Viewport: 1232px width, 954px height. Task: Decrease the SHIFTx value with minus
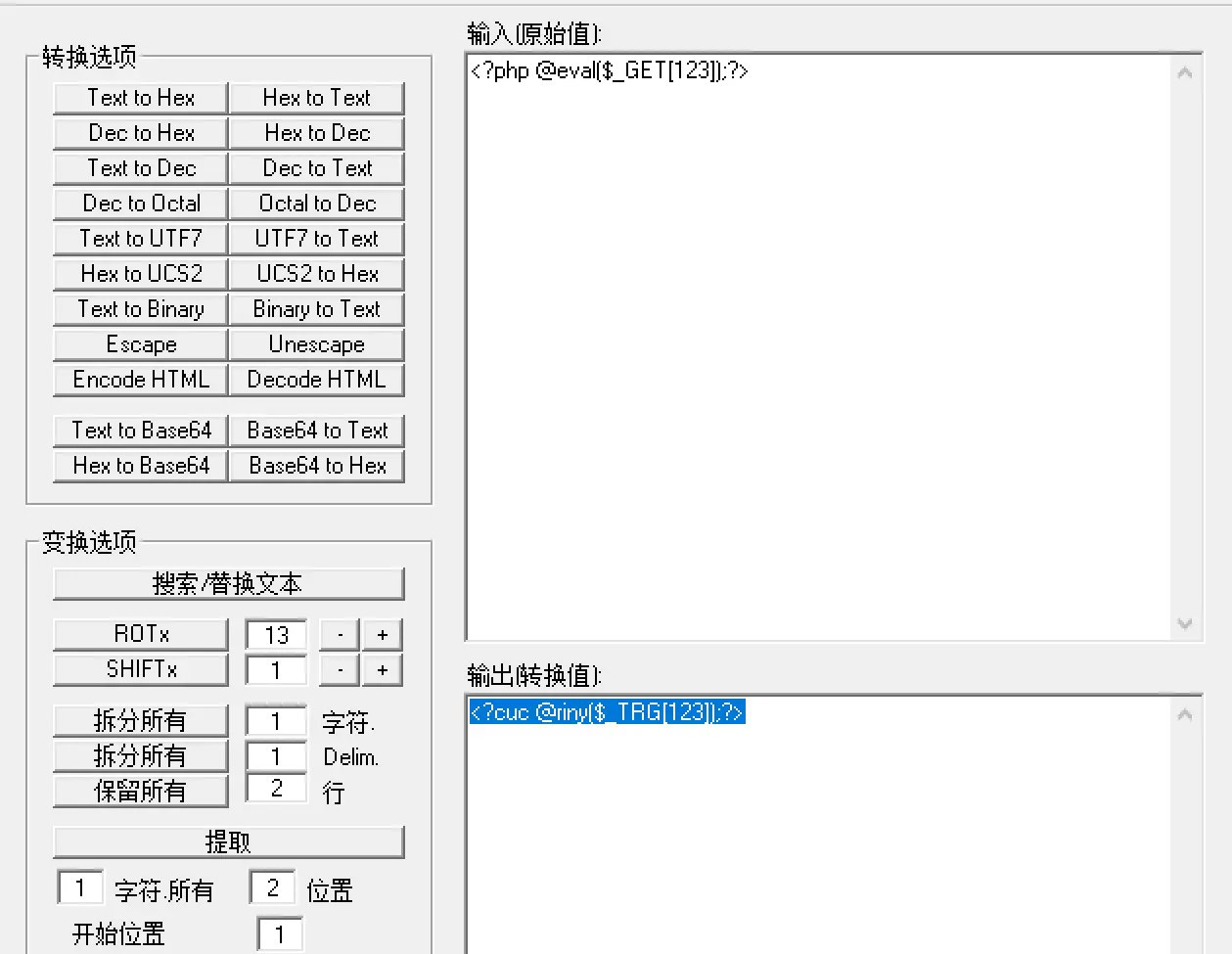tap(340, 670)
